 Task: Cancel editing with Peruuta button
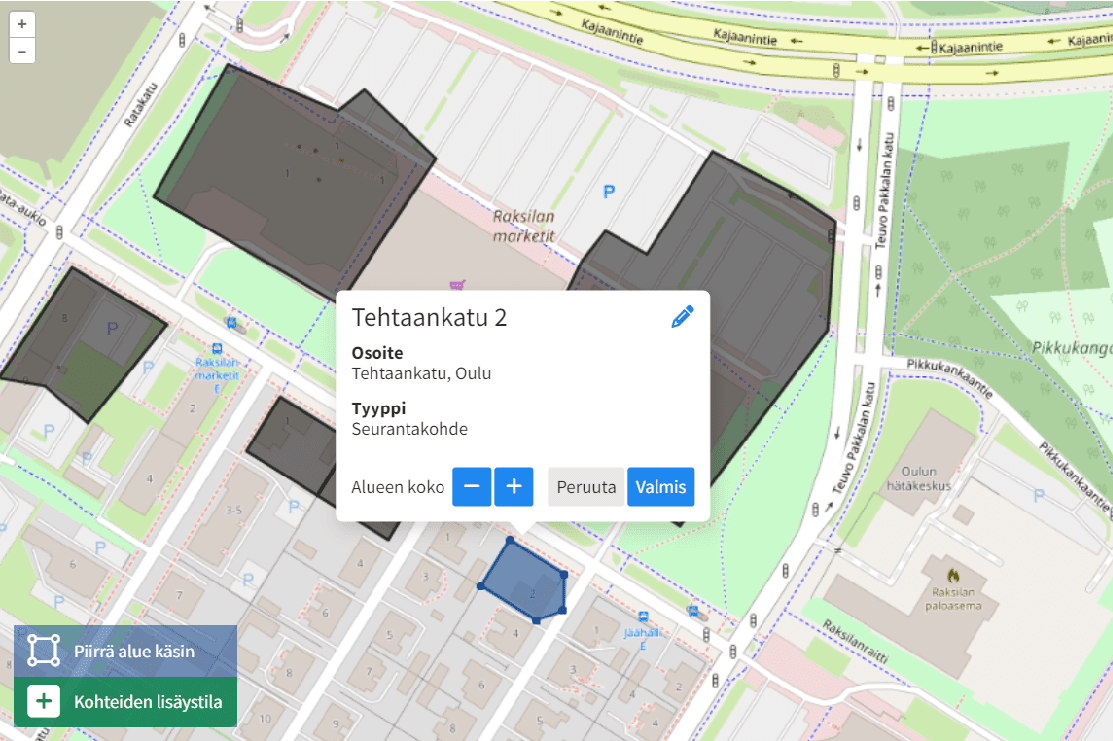click(586, 487)
